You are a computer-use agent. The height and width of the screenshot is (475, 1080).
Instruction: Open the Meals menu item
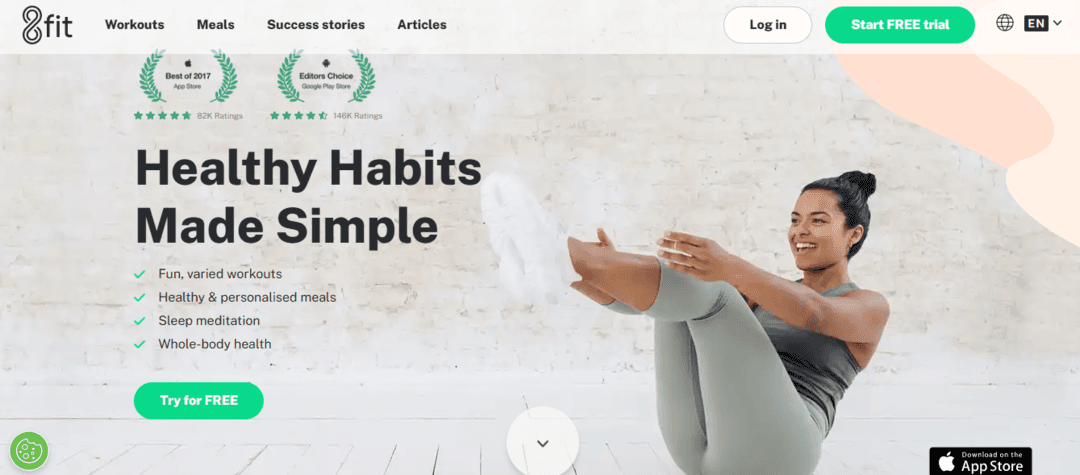click(x=216, y=25)
